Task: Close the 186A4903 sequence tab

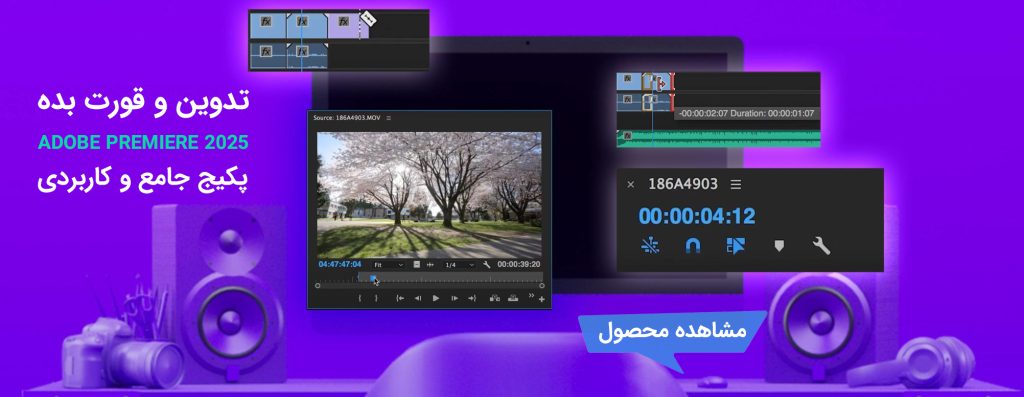Action: (x=630, y=185)
